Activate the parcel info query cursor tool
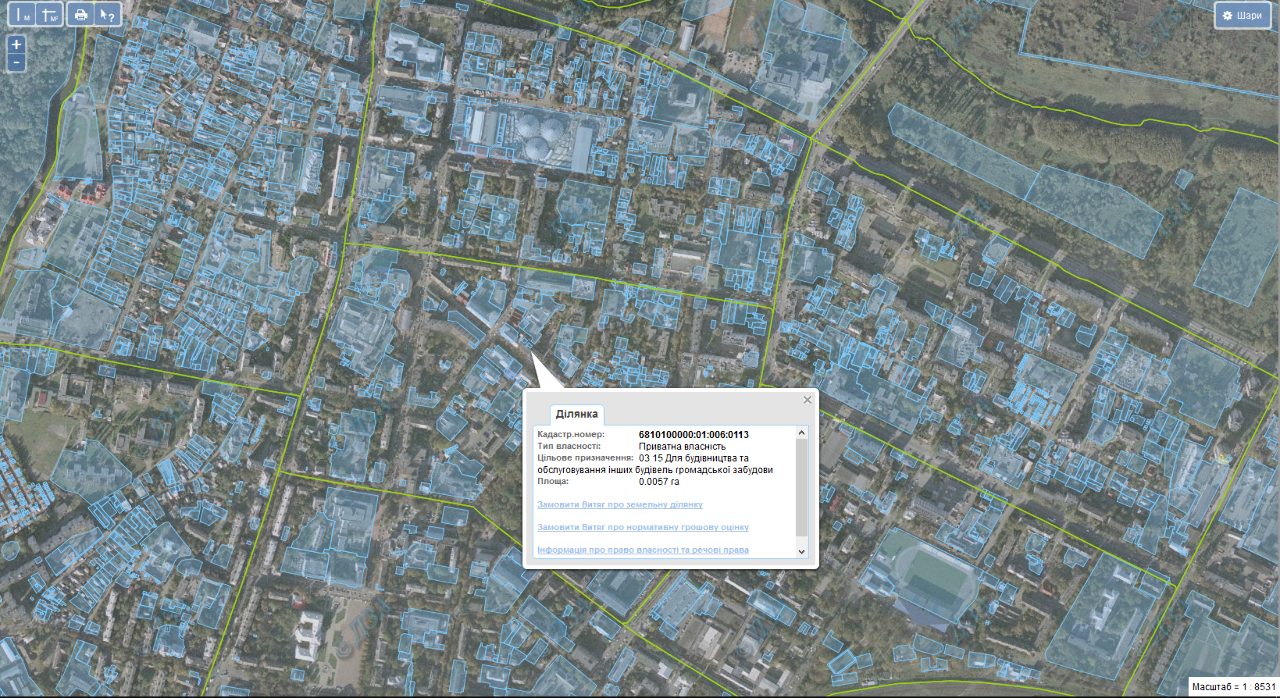The image size is (1280, 698). point(108,15)
